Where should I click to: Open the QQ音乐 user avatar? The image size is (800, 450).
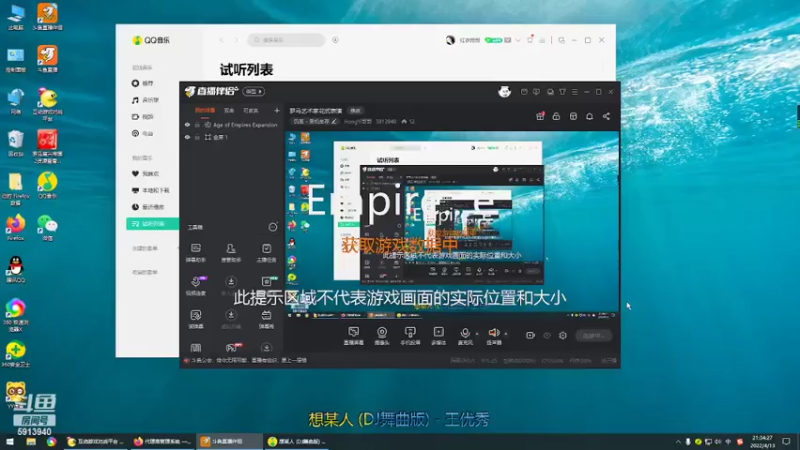[450, 40]
